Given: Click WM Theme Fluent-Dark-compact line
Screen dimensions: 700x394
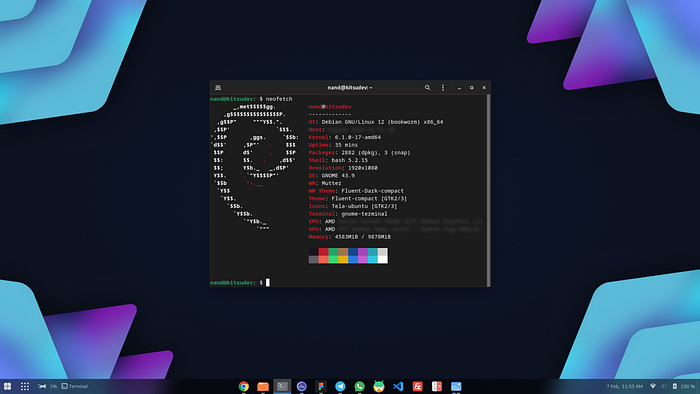Looking at the screenshot, I should pos(356,191).
